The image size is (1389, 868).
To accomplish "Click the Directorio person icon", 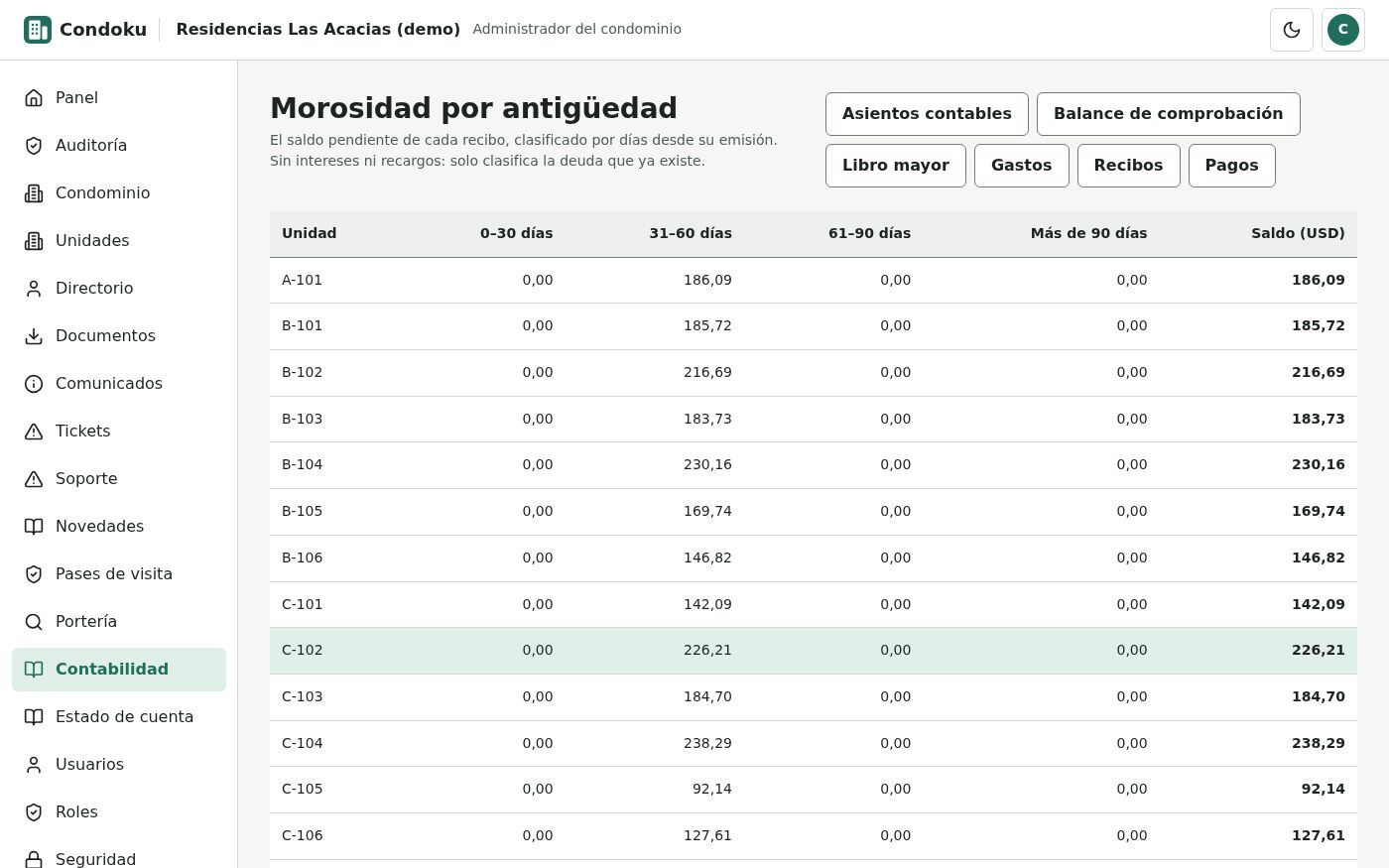I will pos(34,288).
